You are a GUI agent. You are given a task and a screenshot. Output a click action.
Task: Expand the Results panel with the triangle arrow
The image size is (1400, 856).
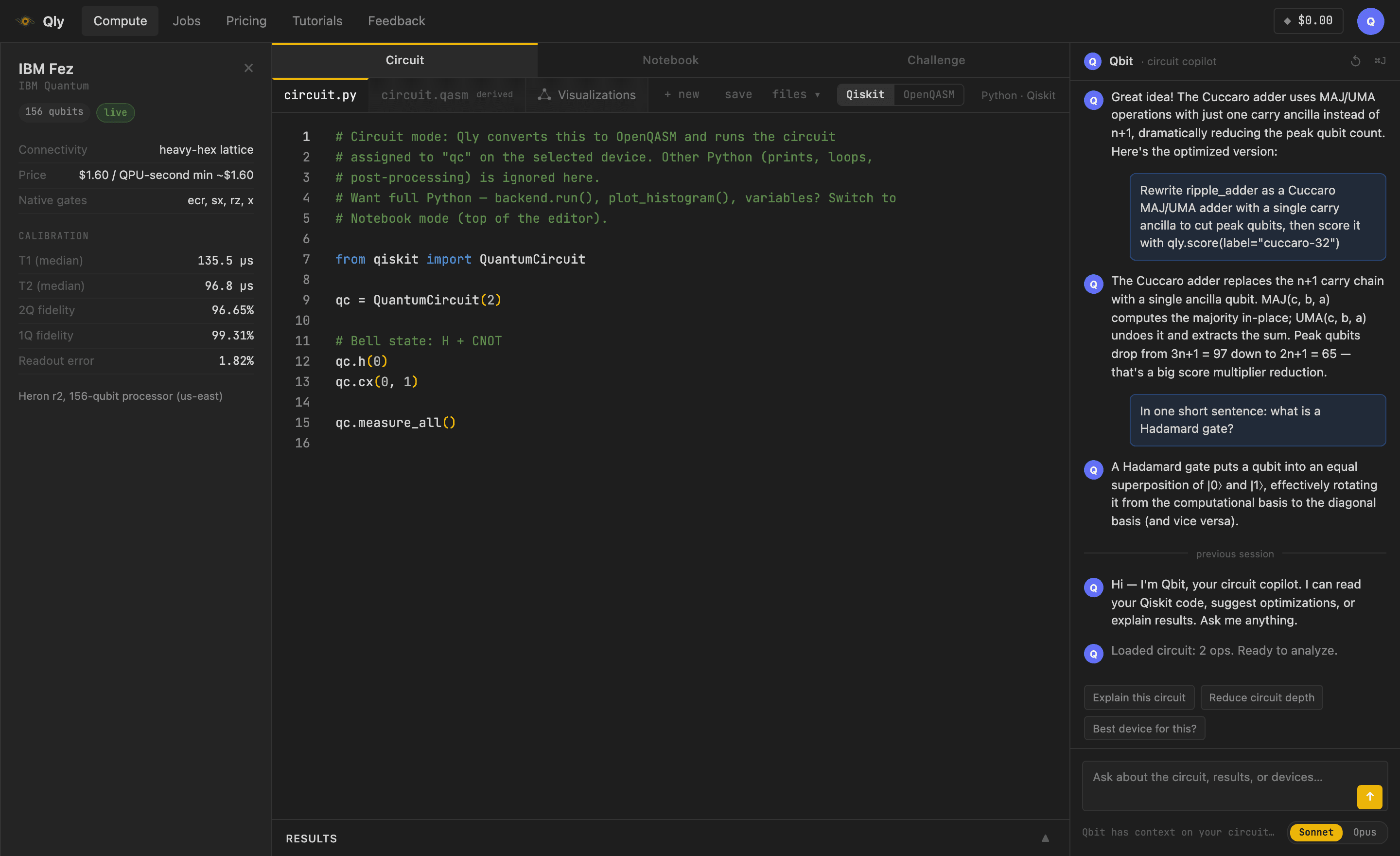[x=1045, y=838]
